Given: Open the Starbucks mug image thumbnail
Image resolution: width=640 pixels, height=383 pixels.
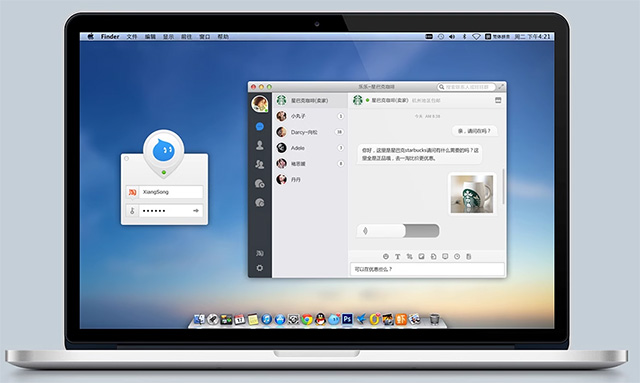Looking at the screenshot, I should point(472,194).
